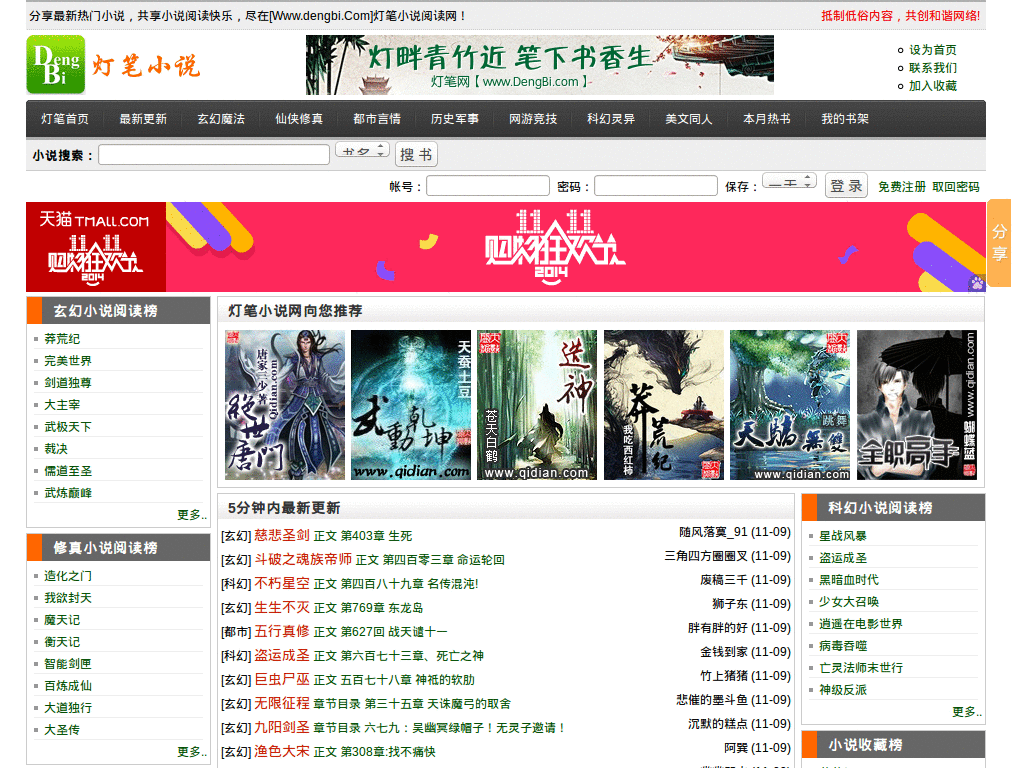Open 九阳剑圣 in latest updates
Image resolution: width=1024 pixels, height=768 pixels.
(x=281, y=728)
